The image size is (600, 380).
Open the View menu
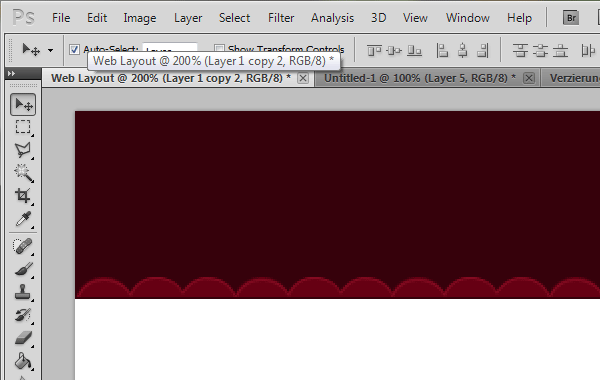click(x=415, y=18)
